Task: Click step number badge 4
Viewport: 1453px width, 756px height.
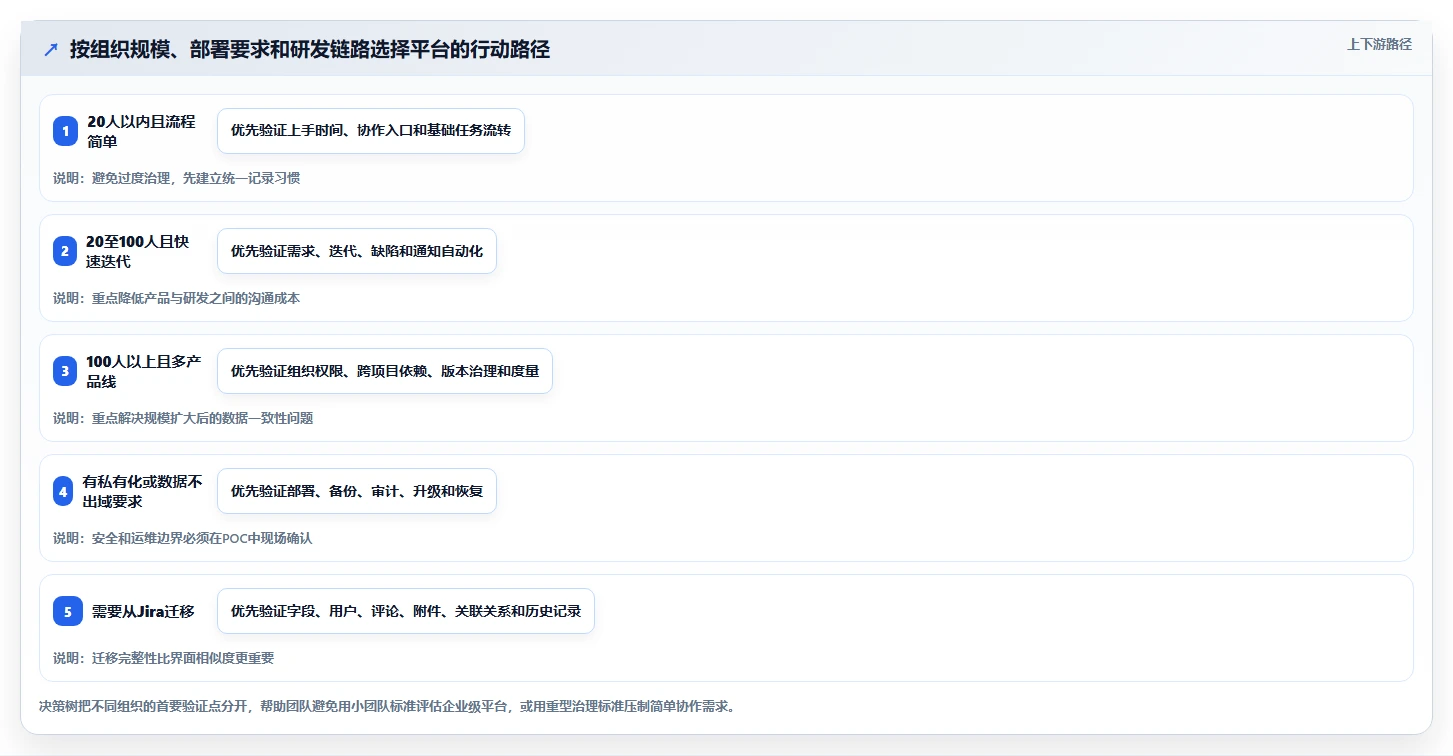Action: pos(63,491)
